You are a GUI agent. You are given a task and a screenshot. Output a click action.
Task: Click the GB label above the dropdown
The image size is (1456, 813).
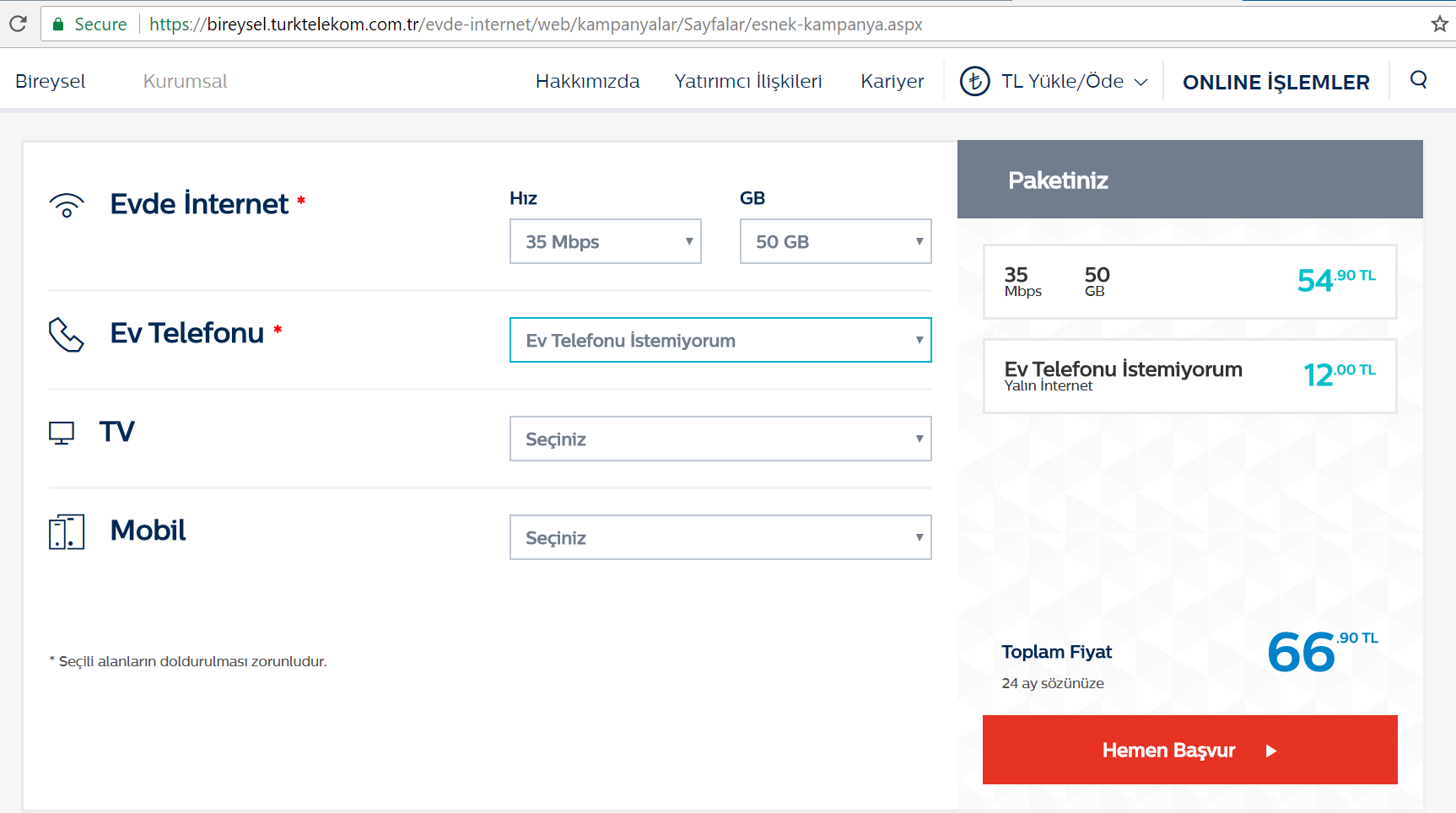[x=752, y=198]
